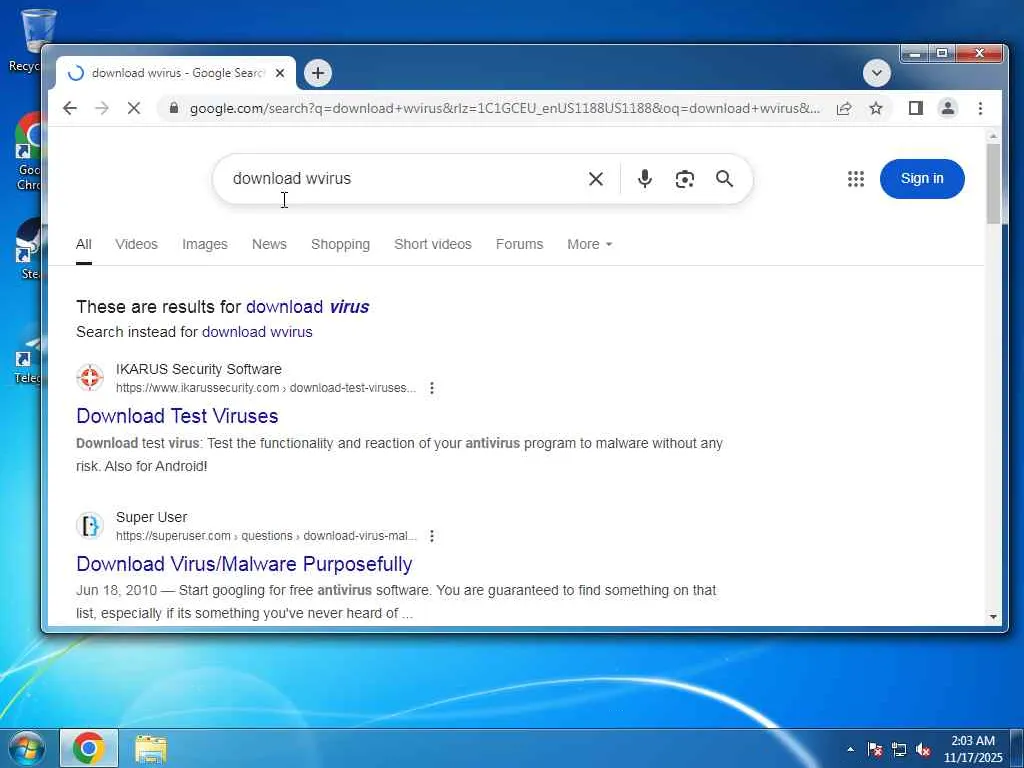The width and height of the screenshot is (1024, 768).
Task: Open options menu for IKARUS result
Action: point(432,388)
